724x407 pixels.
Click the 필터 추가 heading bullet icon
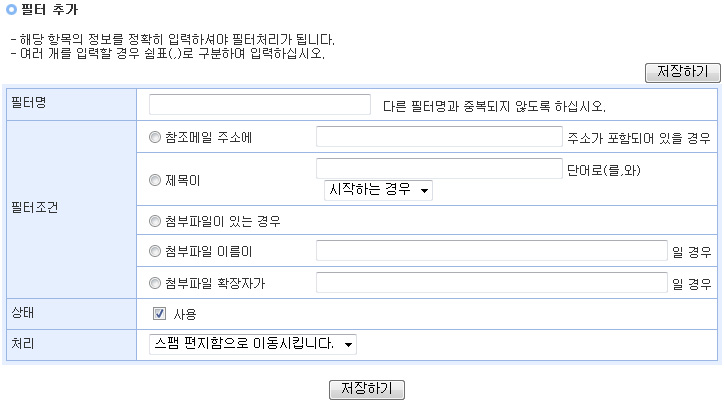coord(10,9)
